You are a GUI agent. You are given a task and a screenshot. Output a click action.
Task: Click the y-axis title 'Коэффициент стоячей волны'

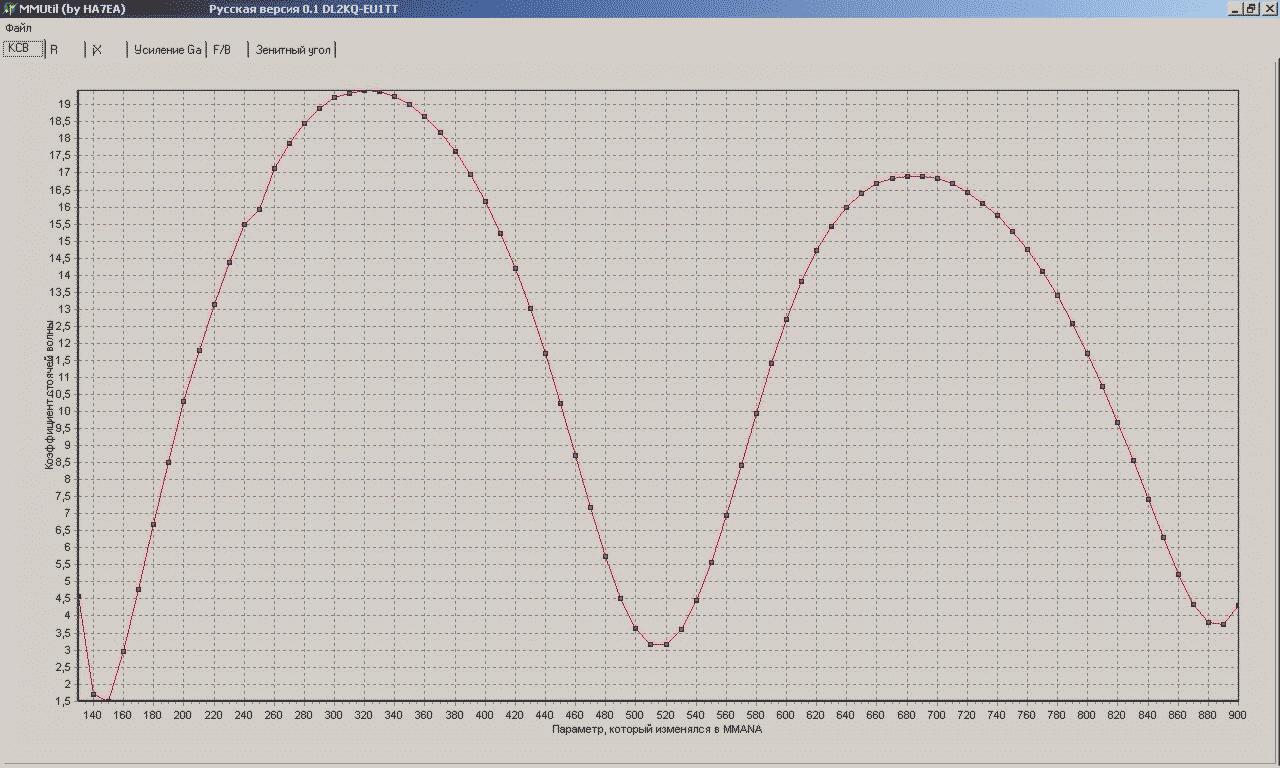point(49,394)
